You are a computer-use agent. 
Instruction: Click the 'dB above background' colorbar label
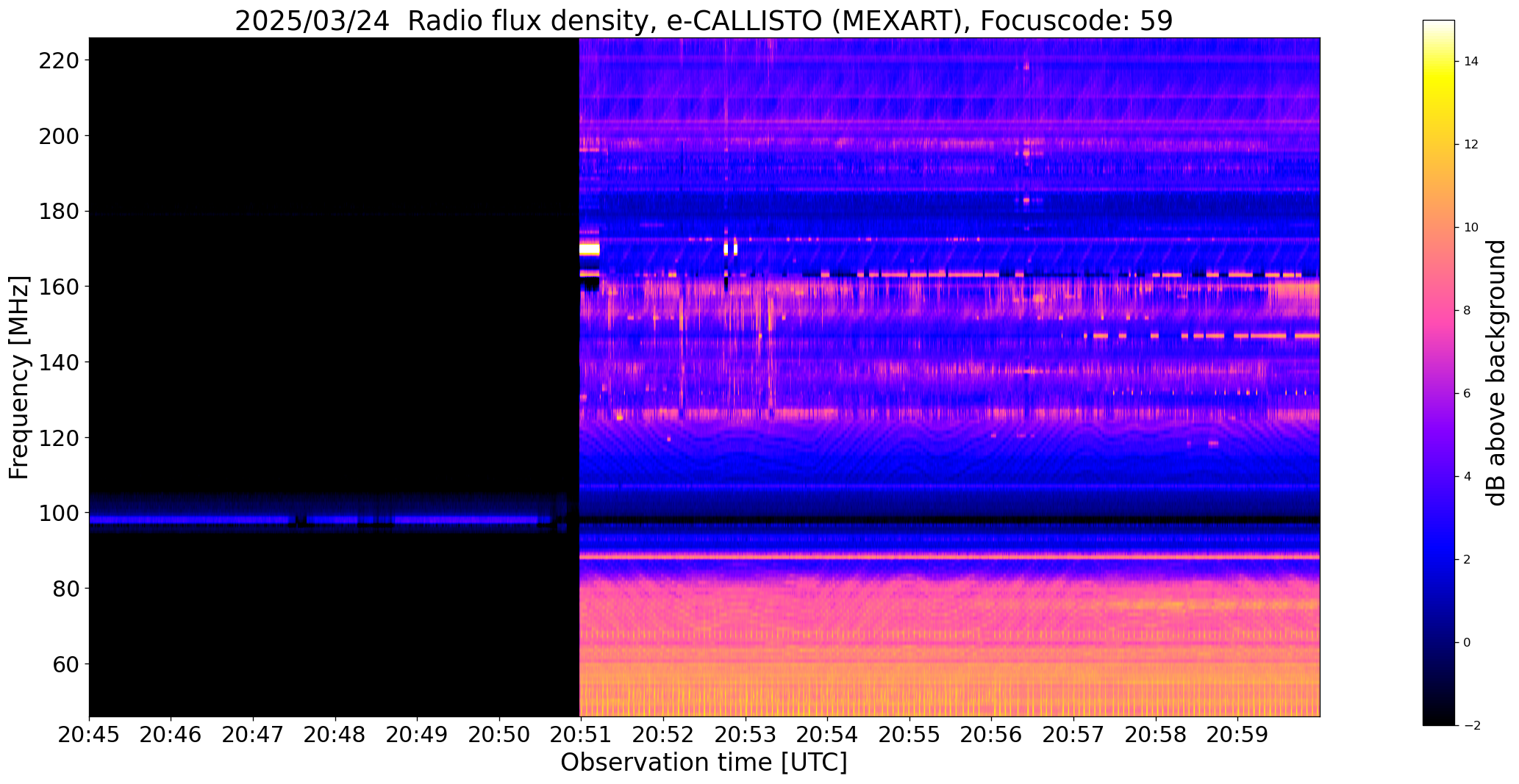tap(1496, 373)
